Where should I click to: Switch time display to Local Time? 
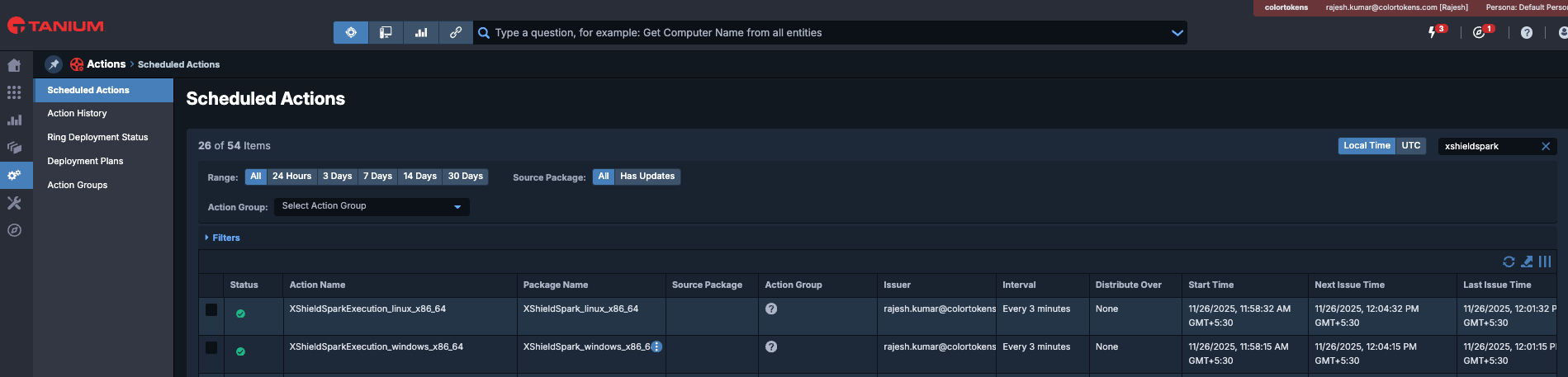tap(1367, 145)
